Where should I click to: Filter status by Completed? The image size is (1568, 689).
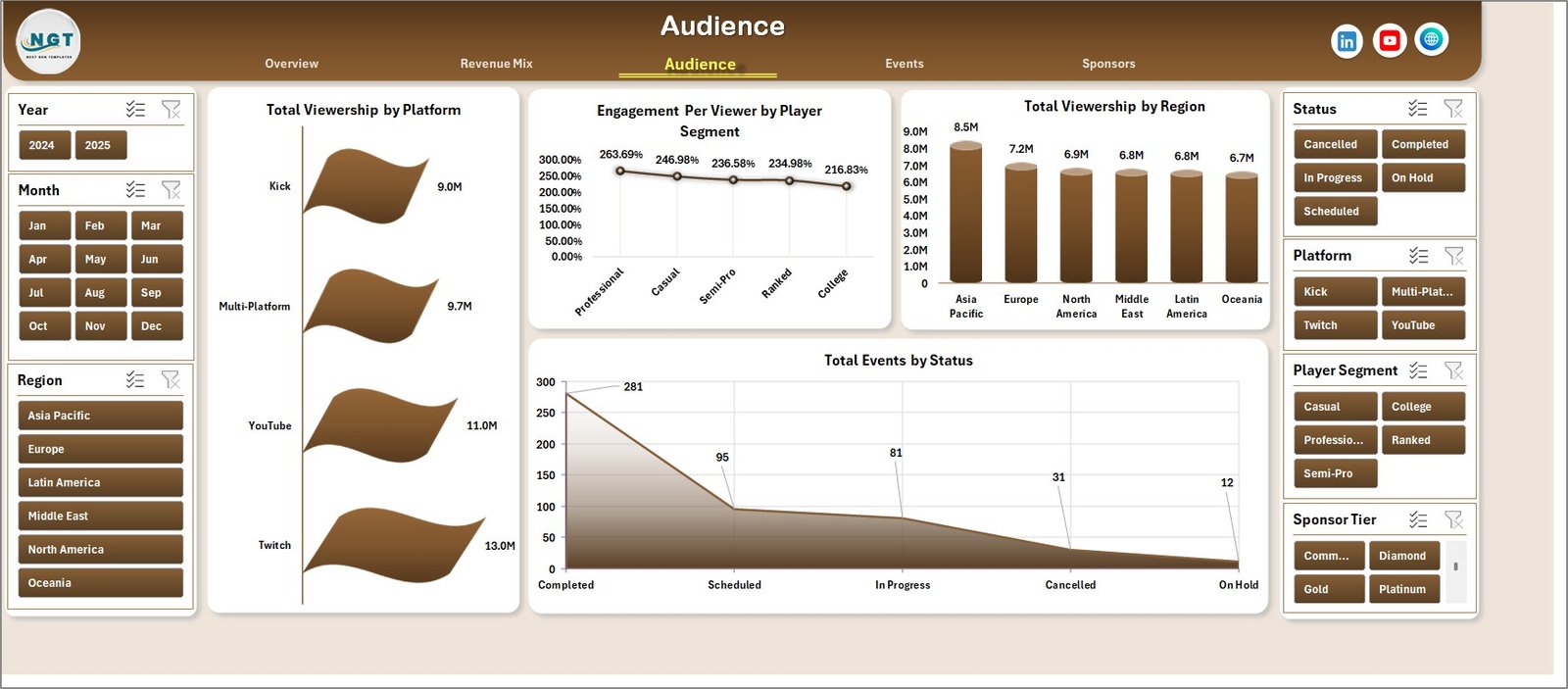(1423, 144)
